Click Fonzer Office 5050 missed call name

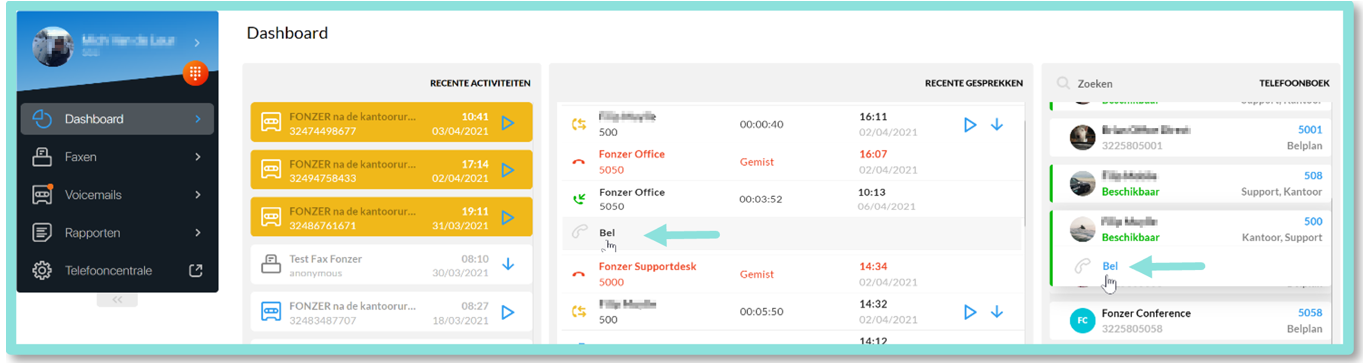(x=631, y=154)
